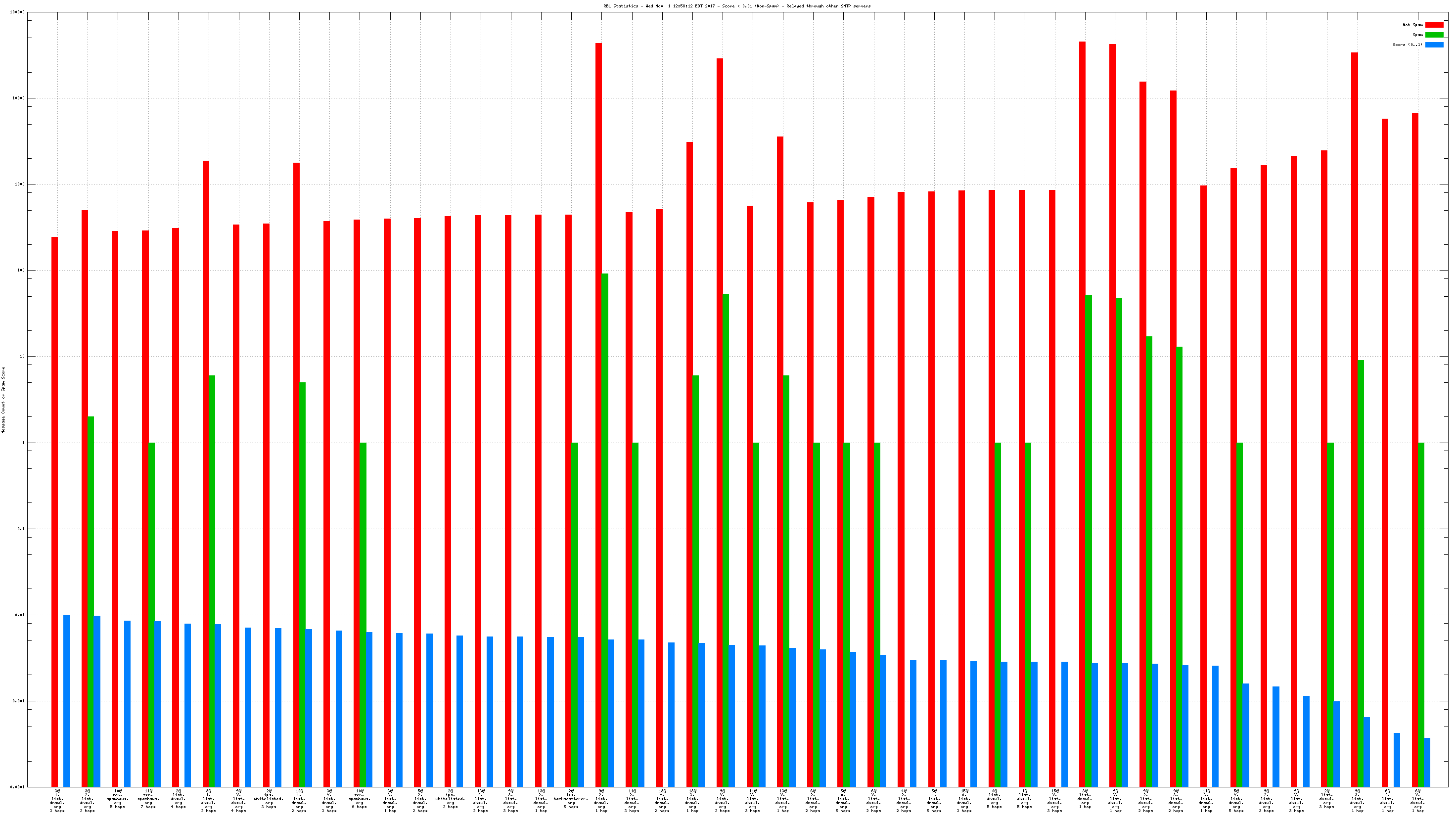Viewport: 1456px width, 819px height.
Task: Click the leftmost red Not Spam bar
Action: coord(55,509)
